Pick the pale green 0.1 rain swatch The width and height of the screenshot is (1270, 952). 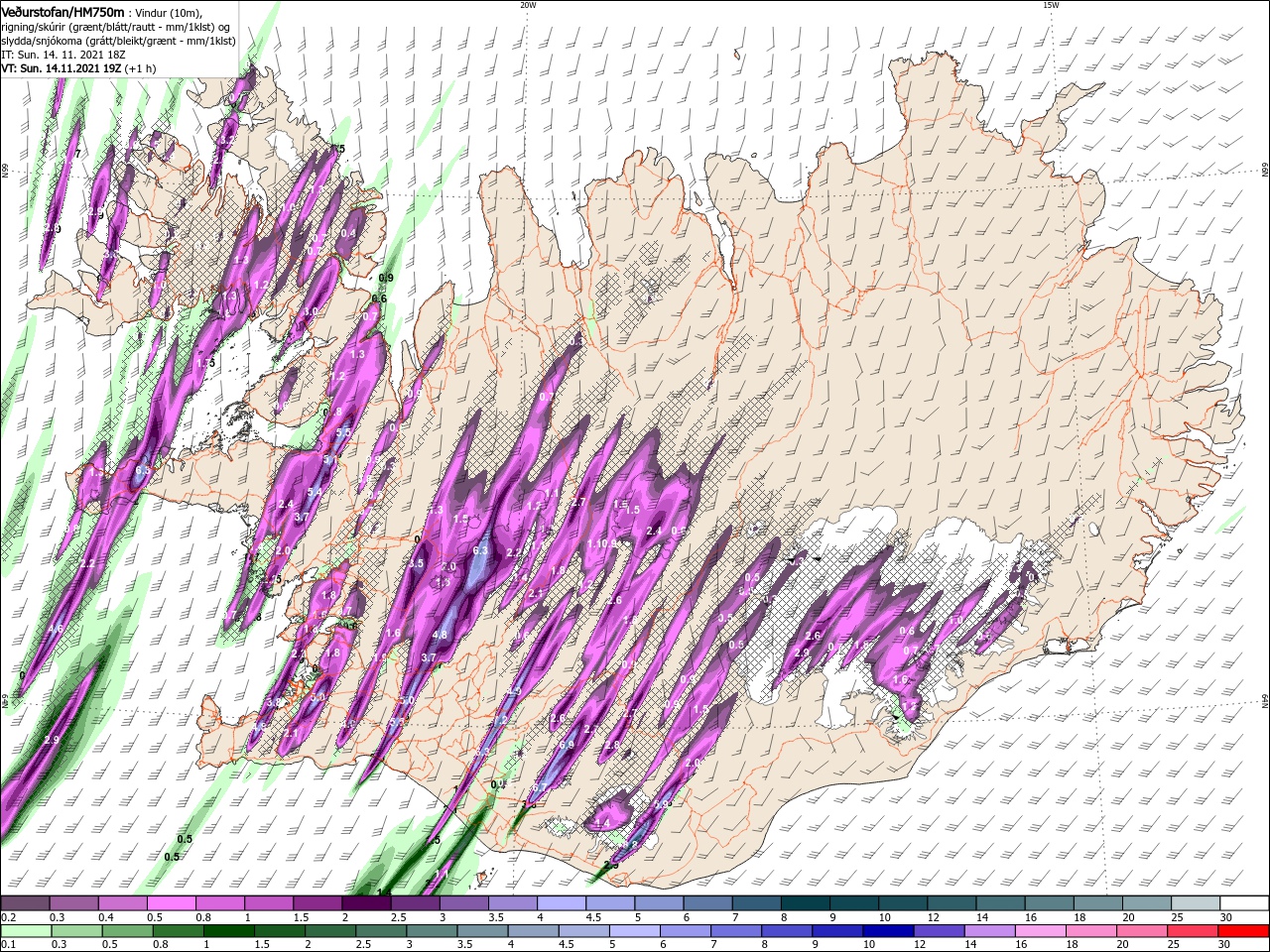point(25,931)
